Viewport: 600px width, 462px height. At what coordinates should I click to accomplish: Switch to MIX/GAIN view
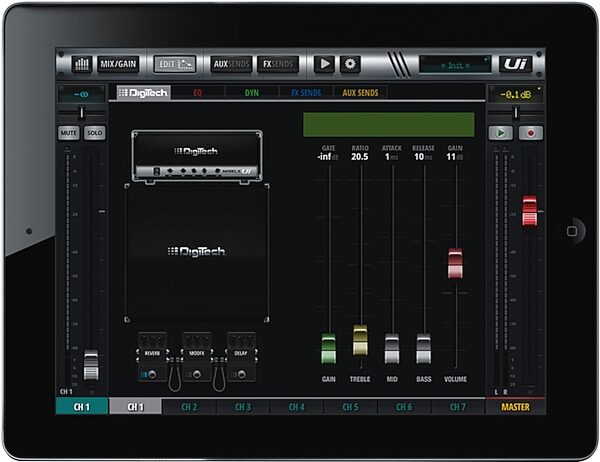118,64
